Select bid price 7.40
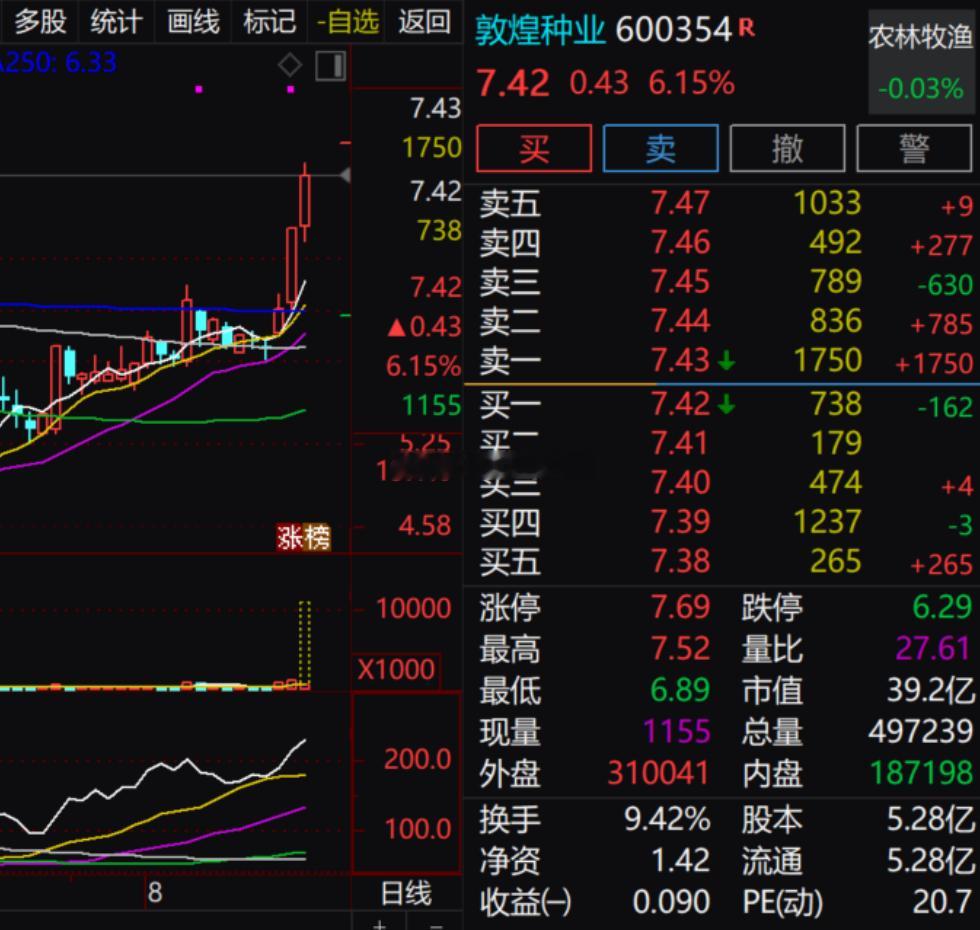Image resolution: width=980 pixels, height=930 pixels. [681, 482]
